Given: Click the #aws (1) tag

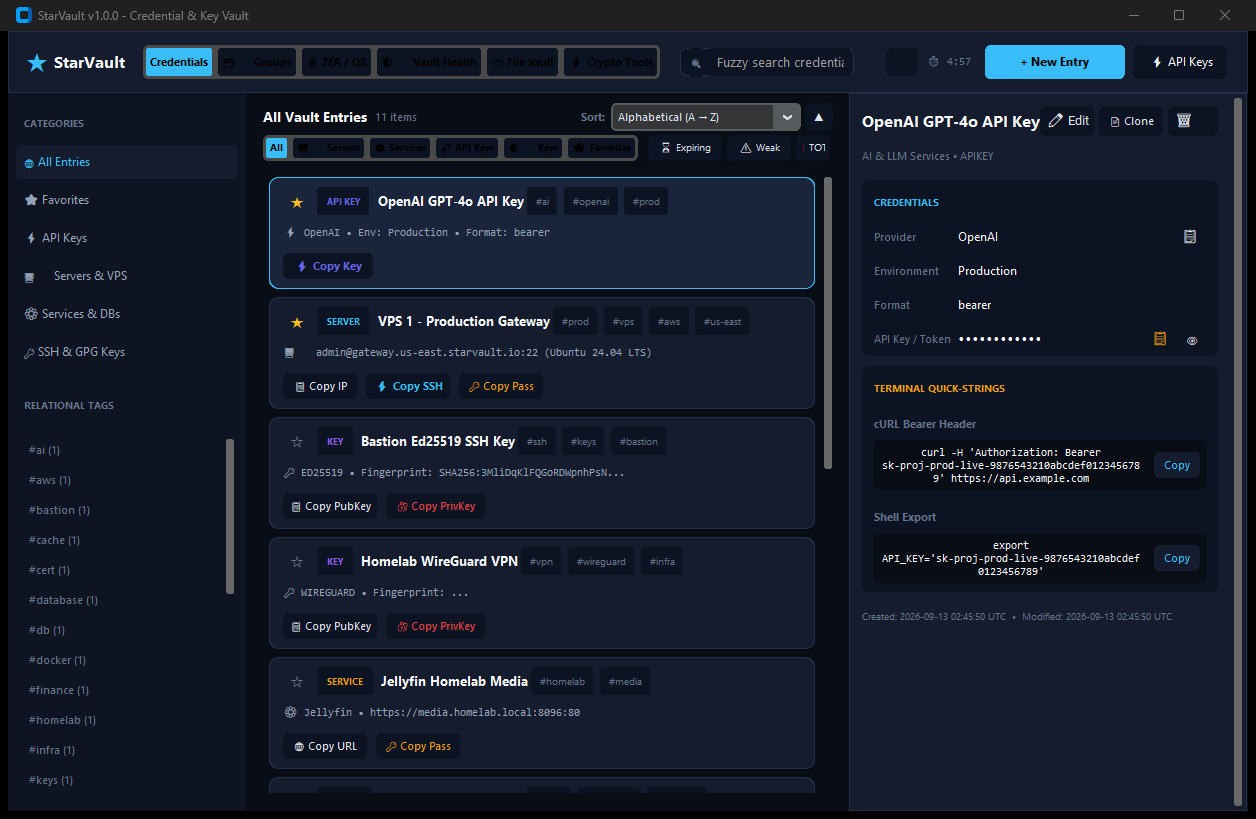Looking at the screenshot, I should [x=50, y=480].
